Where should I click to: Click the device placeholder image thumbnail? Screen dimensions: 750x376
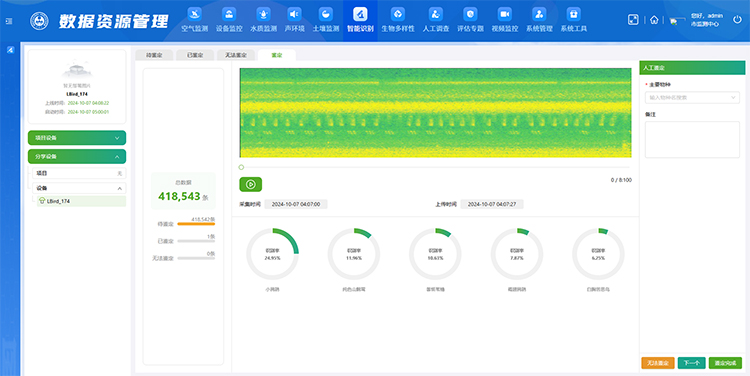pyautogui.click(x=77, y=69)
